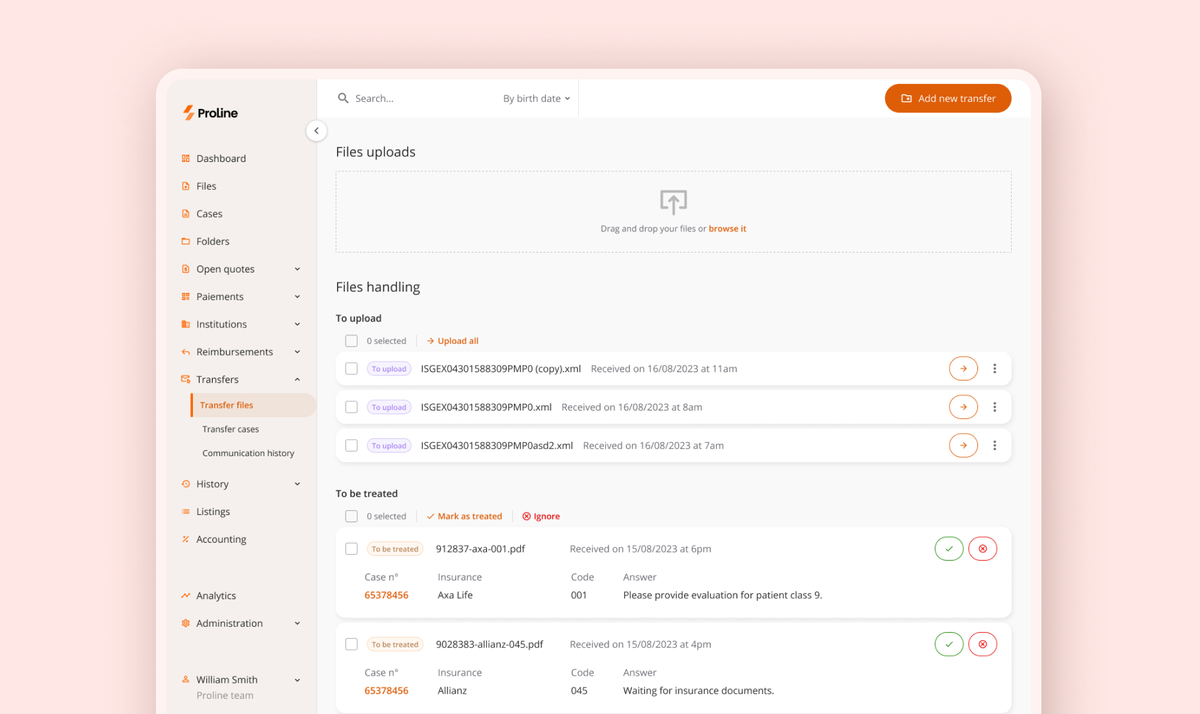Go to Dashboard menu label
The height and width of the screenshot is (714, 1200).
[221, 158]
